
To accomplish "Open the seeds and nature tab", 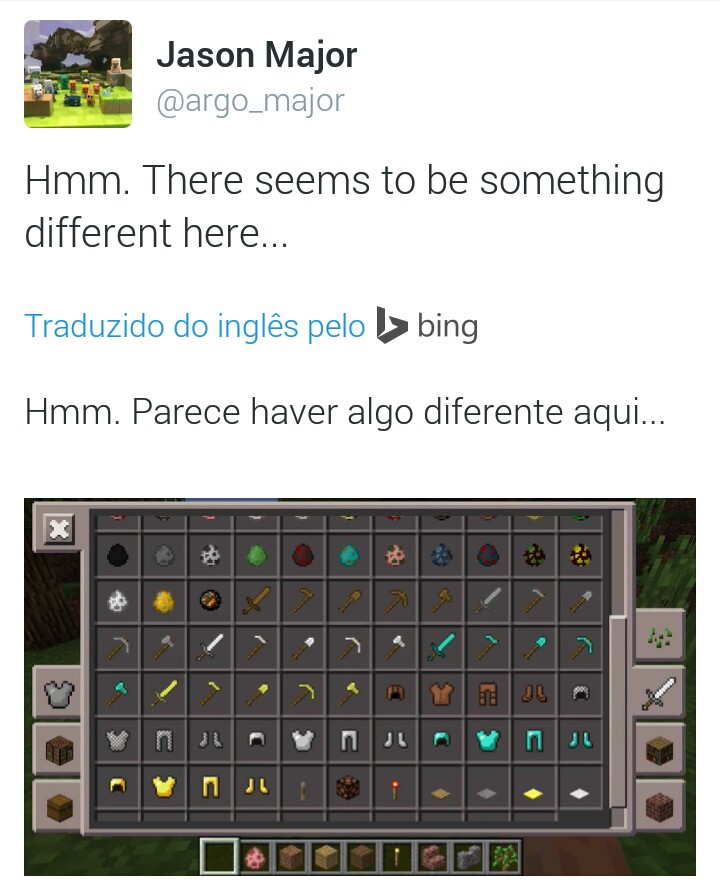I will point(658,636).
